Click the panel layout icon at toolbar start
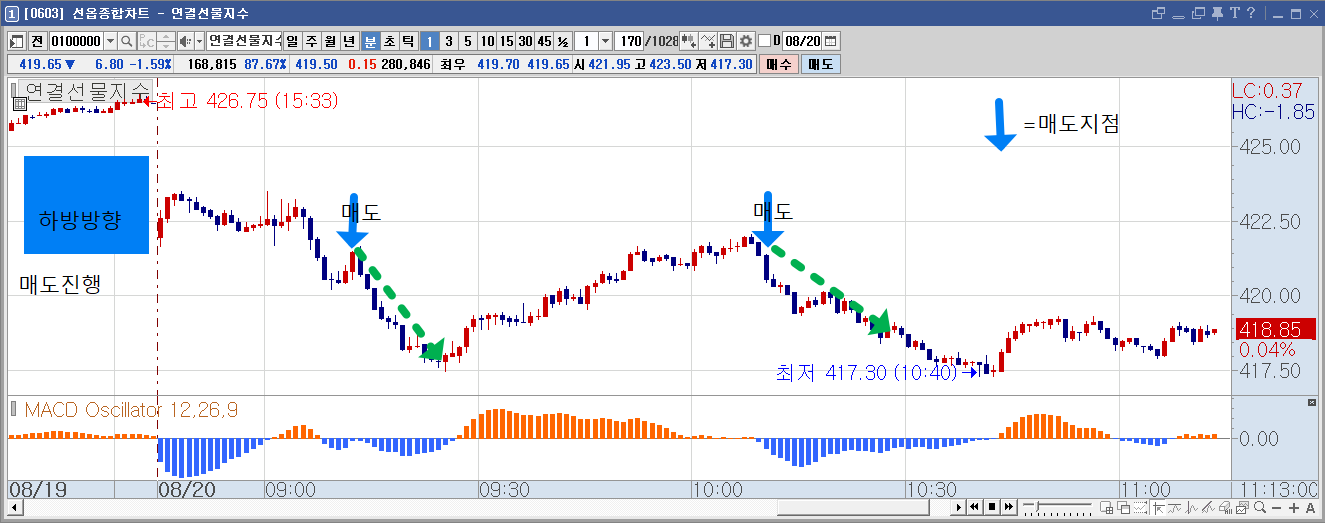Screen dimensions: 1325x523 (x=16, y=41)
